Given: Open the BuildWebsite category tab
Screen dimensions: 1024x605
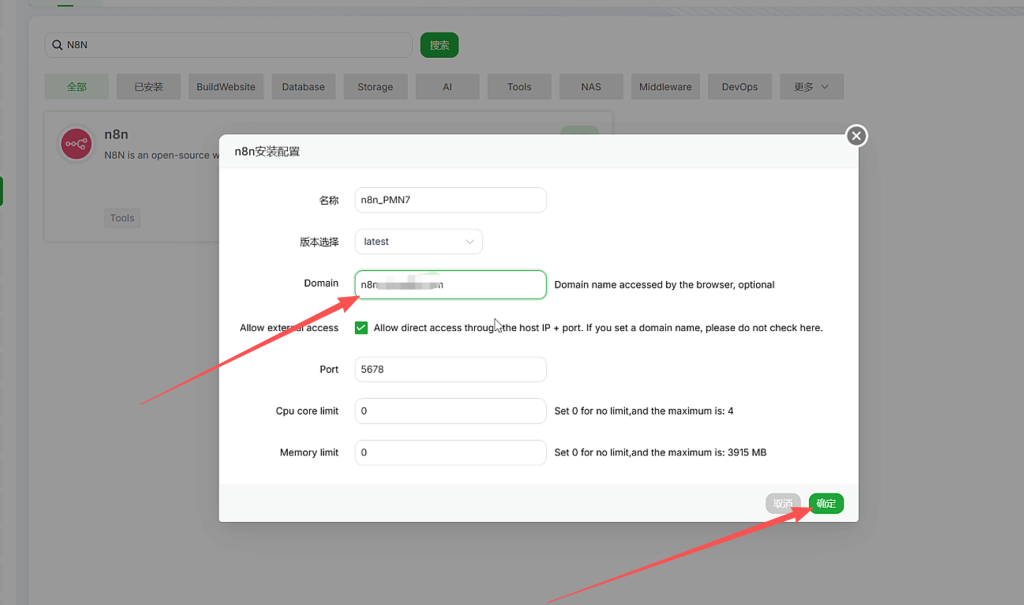Looking at the screenshot, I should pyautogui.click(x=225, y=87).
